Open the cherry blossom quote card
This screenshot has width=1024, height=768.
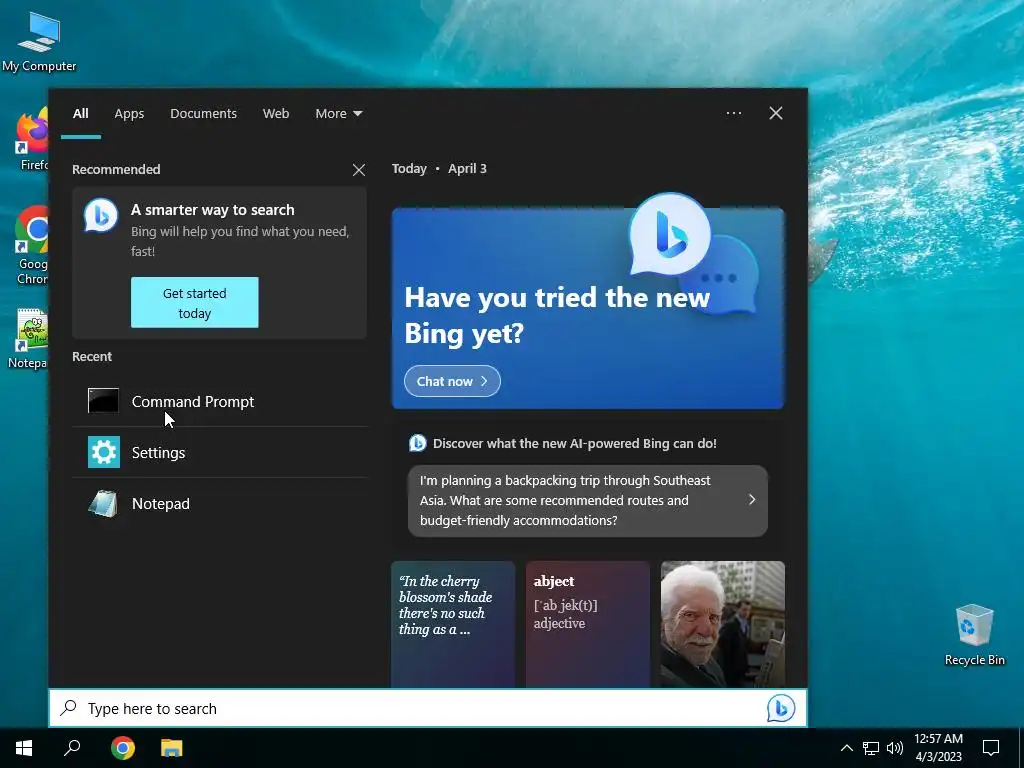(453, 624)
